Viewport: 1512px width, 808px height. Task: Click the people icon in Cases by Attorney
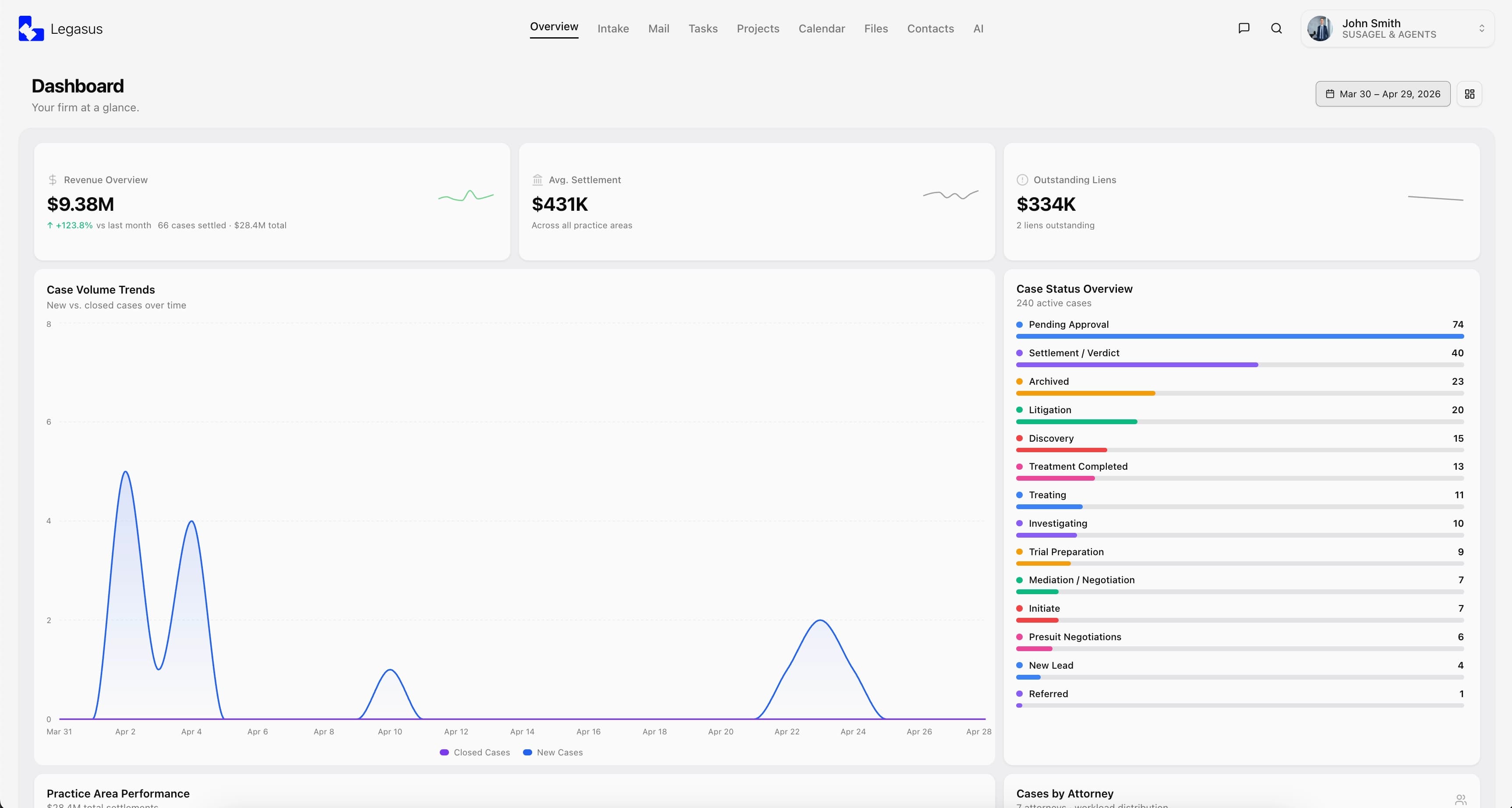click(x=1461, y=799)
